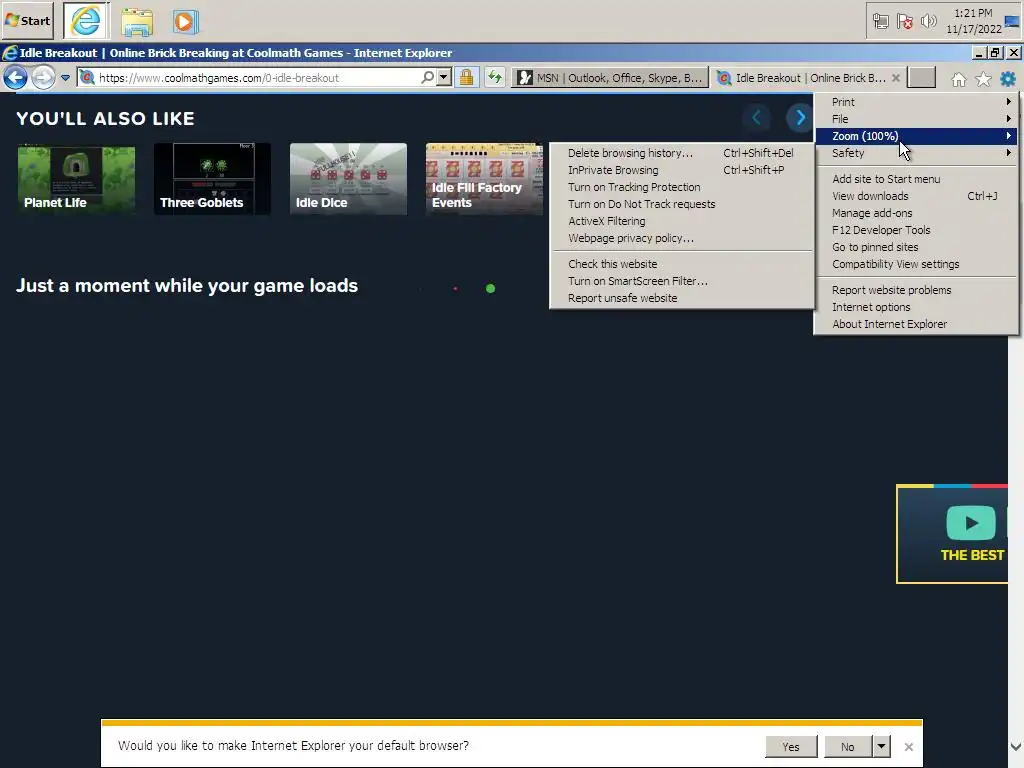Turn on Do Not Track requests
This screenshot has width=1024, height=768.
(682, 204)
